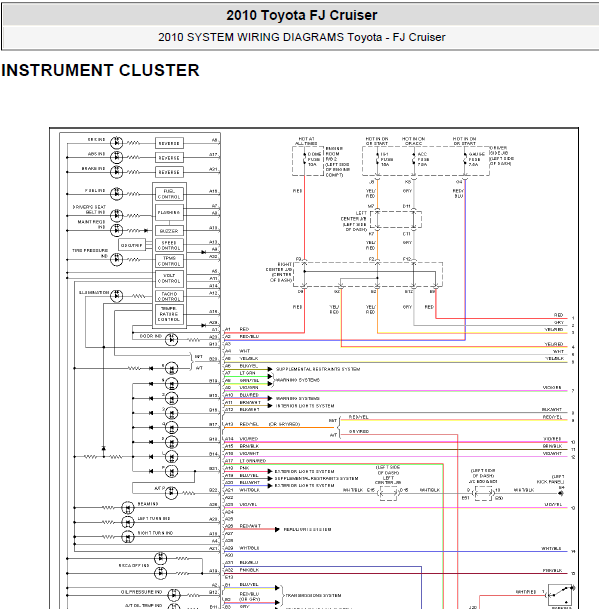Select the LEFT TURN IND lamp symbol
The width and height of the screenshot is (599, 609).
tap(128, 522)
